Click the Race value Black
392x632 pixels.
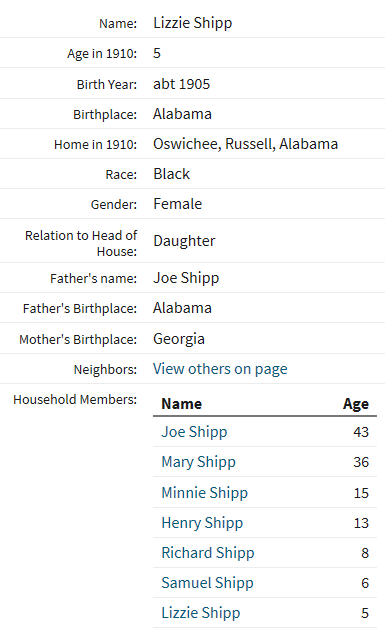point(171,174)
